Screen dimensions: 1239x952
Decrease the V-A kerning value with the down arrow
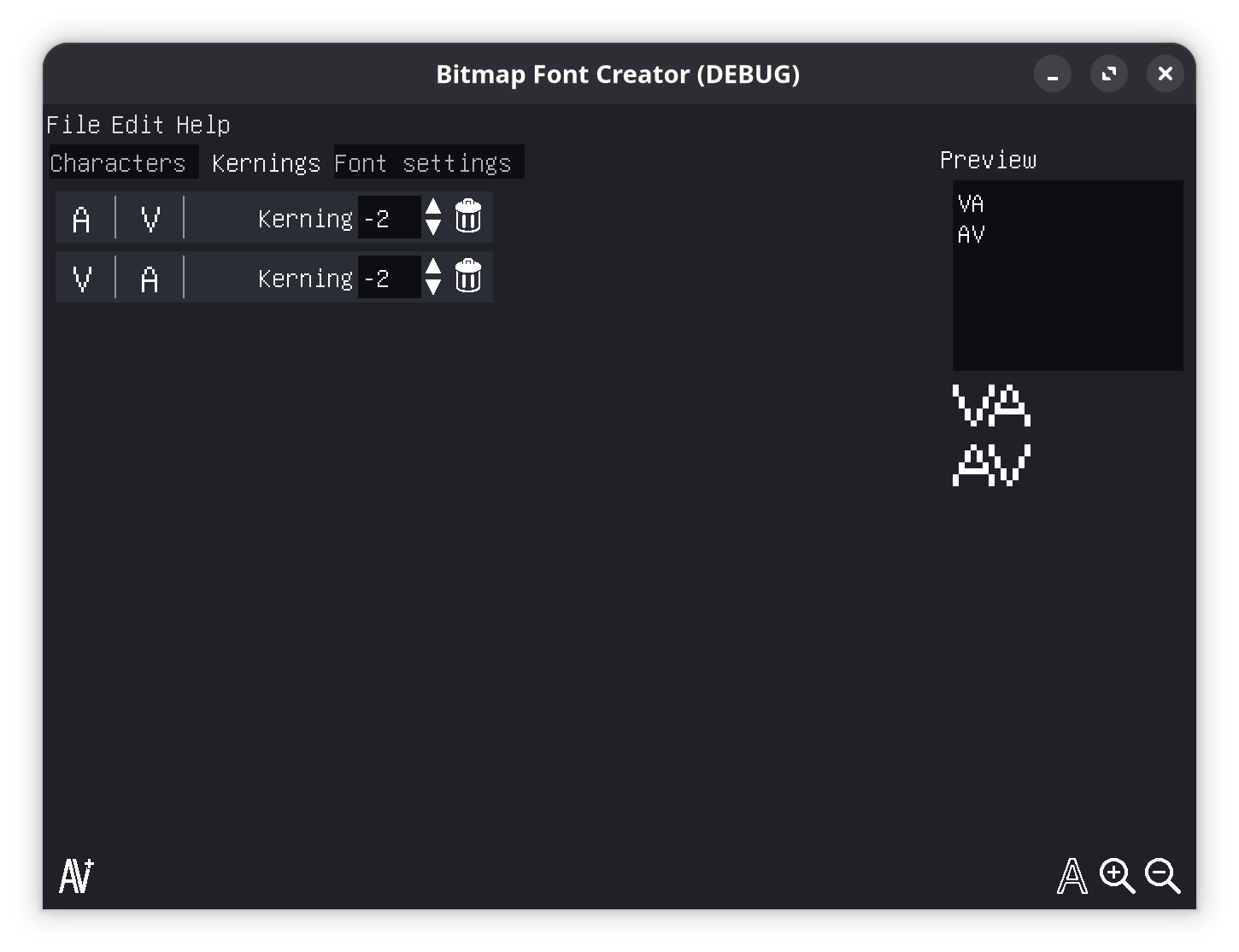pyautogui.click(x=433, y=286)
